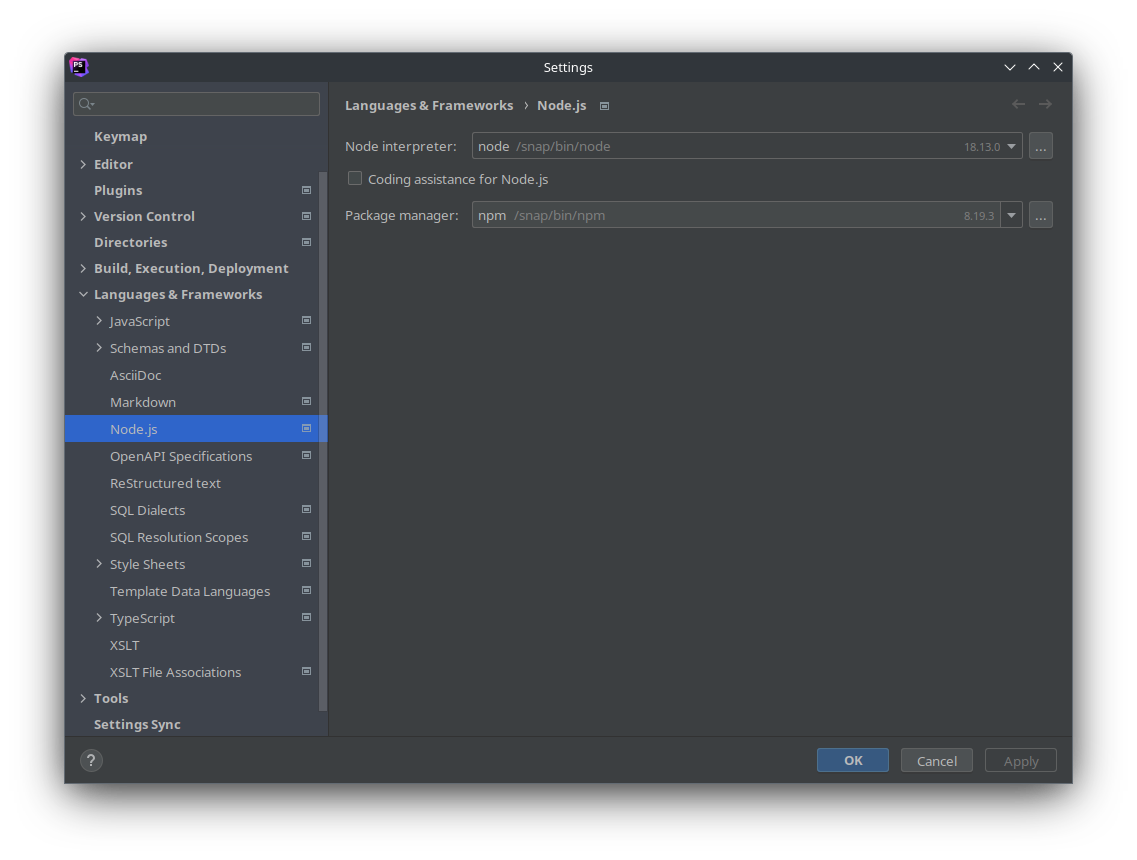Go back using the left arrow
Screen dimensions: 1137x860
(x=1018, y=104)
